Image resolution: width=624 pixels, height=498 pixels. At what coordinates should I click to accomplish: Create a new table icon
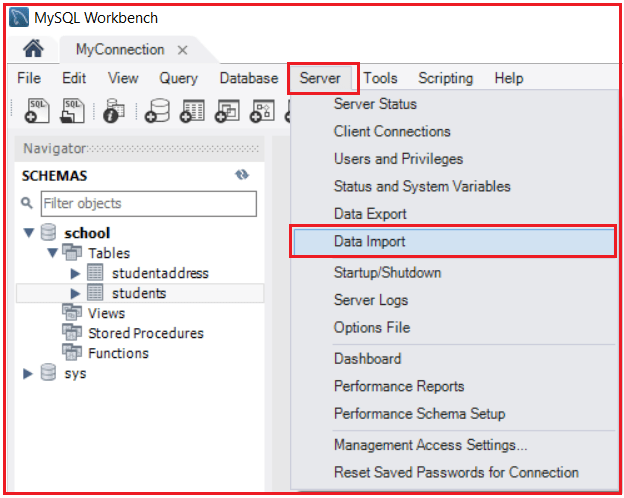tap(192, 111)
